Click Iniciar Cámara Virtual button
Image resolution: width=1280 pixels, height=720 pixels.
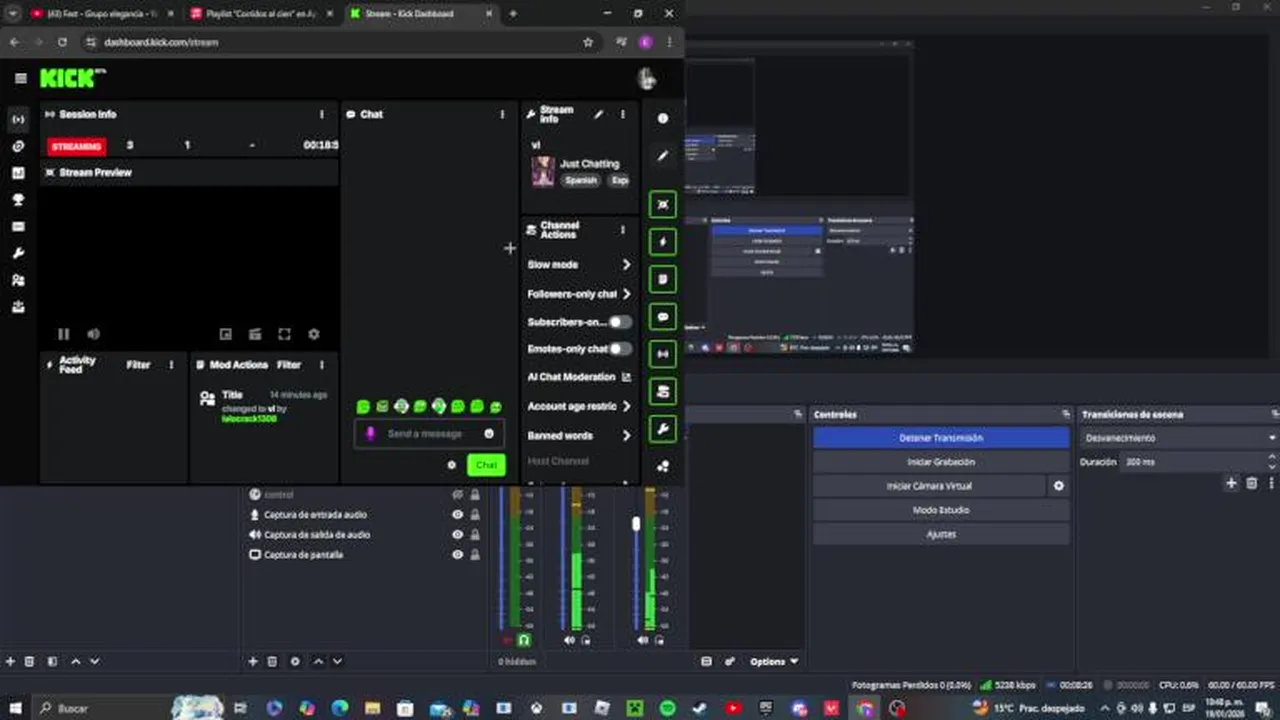tap(929, 486)
